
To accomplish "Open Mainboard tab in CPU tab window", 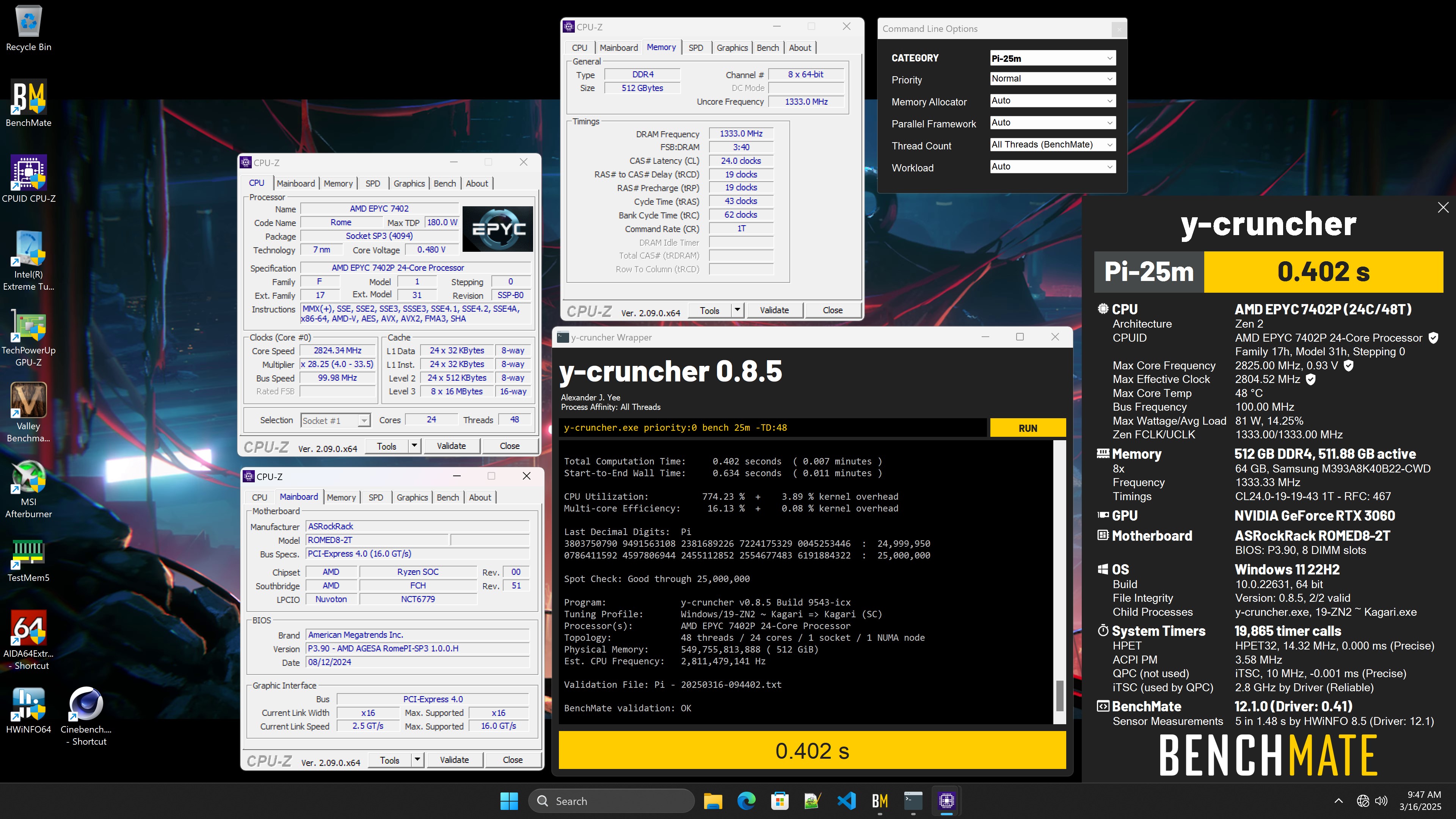I will click(296, 184).
